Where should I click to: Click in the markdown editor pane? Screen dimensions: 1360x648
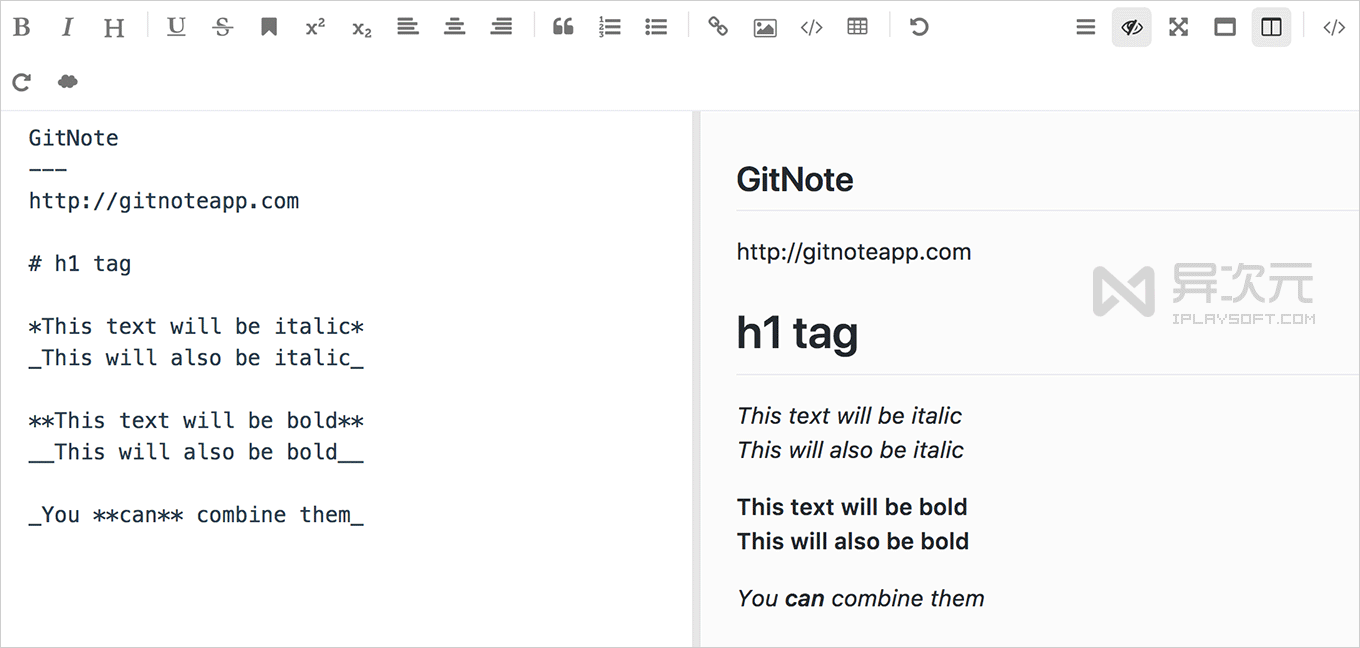tap(300, 400)
